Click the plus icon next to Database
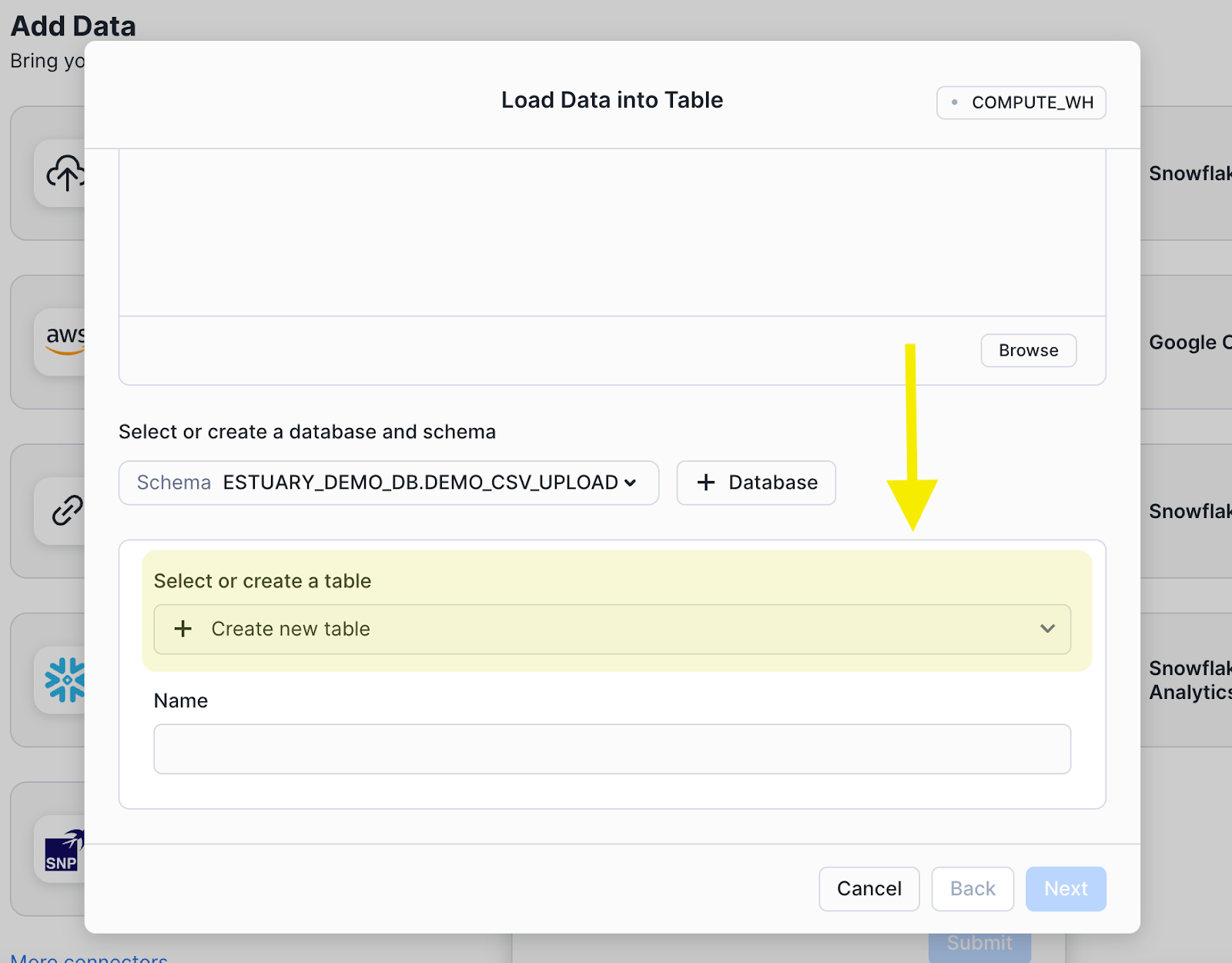Screen dimensions: 1232x963 705,483
